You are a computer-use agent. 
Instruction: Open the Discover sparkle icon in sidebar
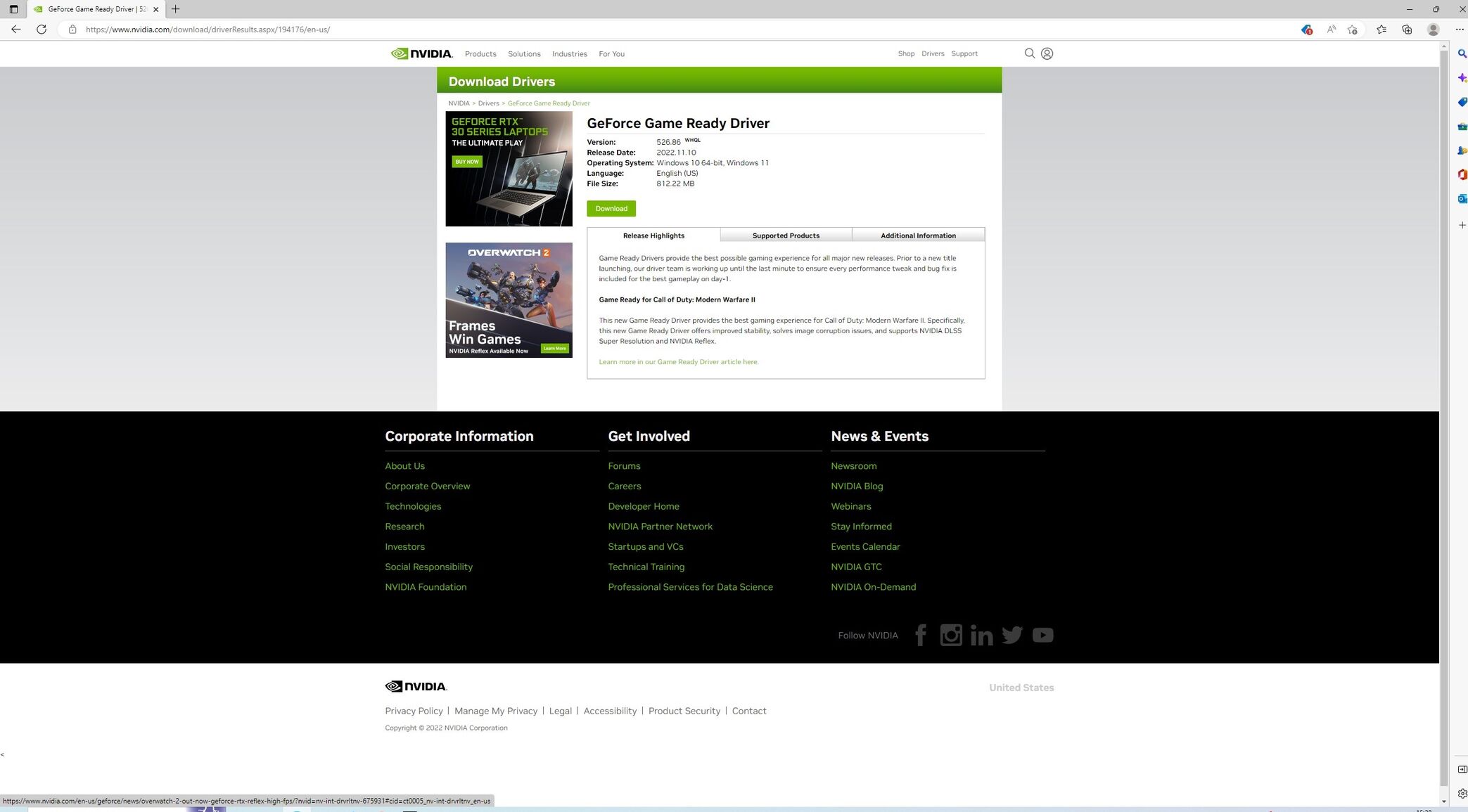pyautogui.click(x=1462, y=77)
